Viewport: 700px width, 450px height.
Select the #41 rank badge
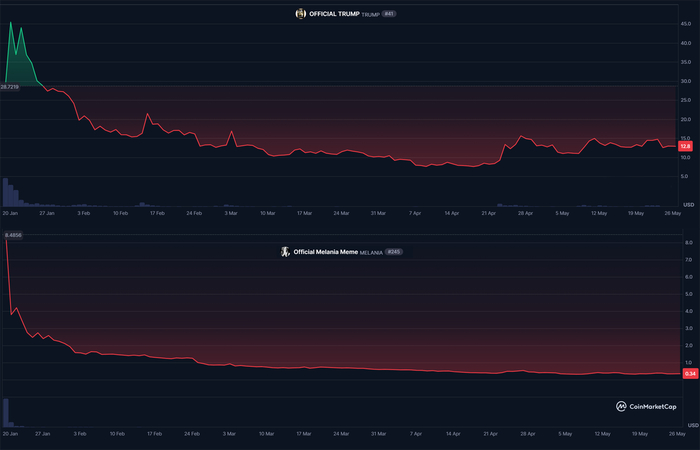(391, 13)
